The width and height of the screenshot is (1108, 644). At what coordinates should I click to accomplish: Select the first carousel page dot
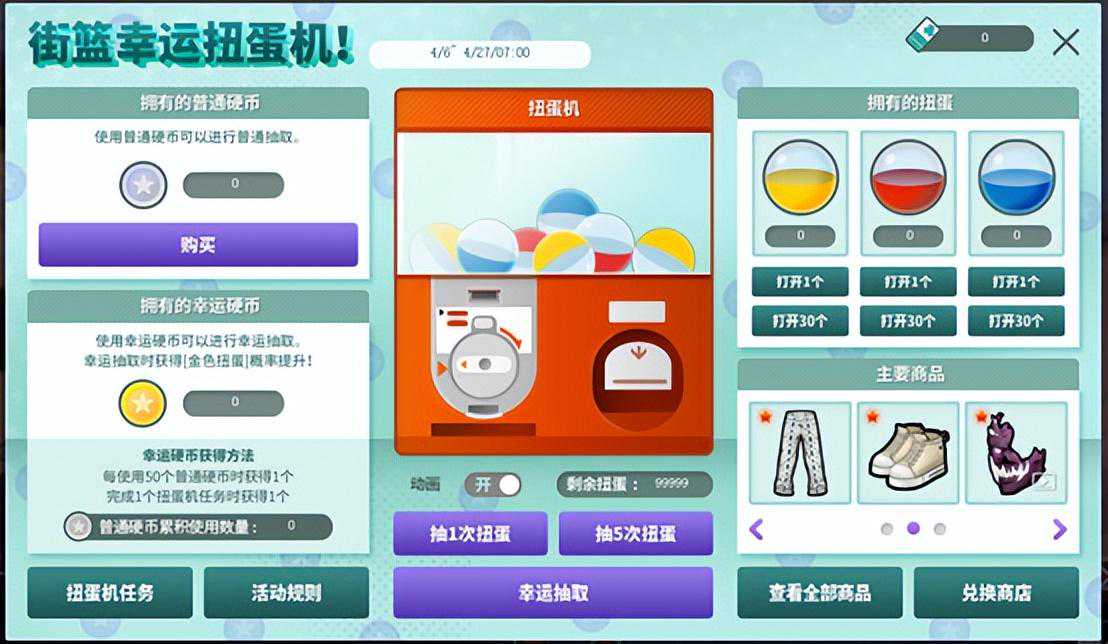click(x=886, y=529)
